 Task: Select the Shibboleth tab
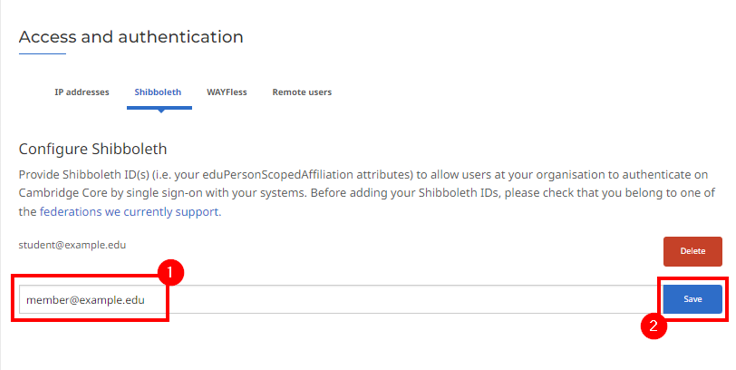pos(158,92)
